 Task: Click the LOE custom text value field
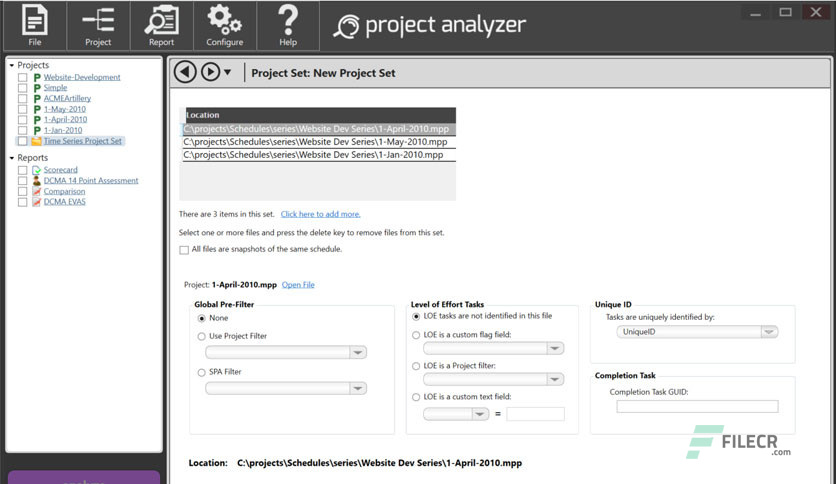[535, 414]
